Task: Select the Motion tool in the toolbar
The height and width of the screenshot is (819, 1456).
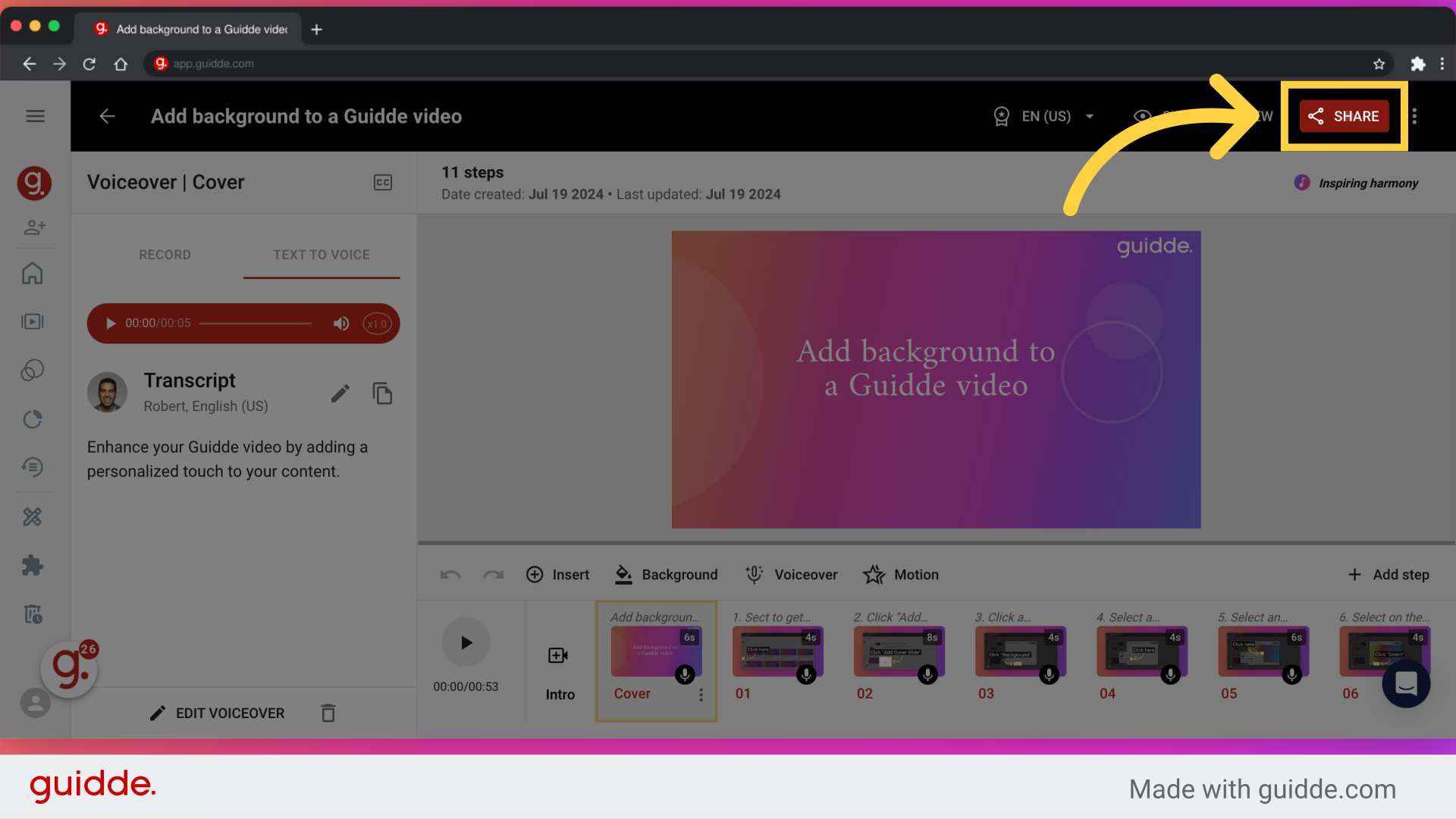Action: (901, 575)
